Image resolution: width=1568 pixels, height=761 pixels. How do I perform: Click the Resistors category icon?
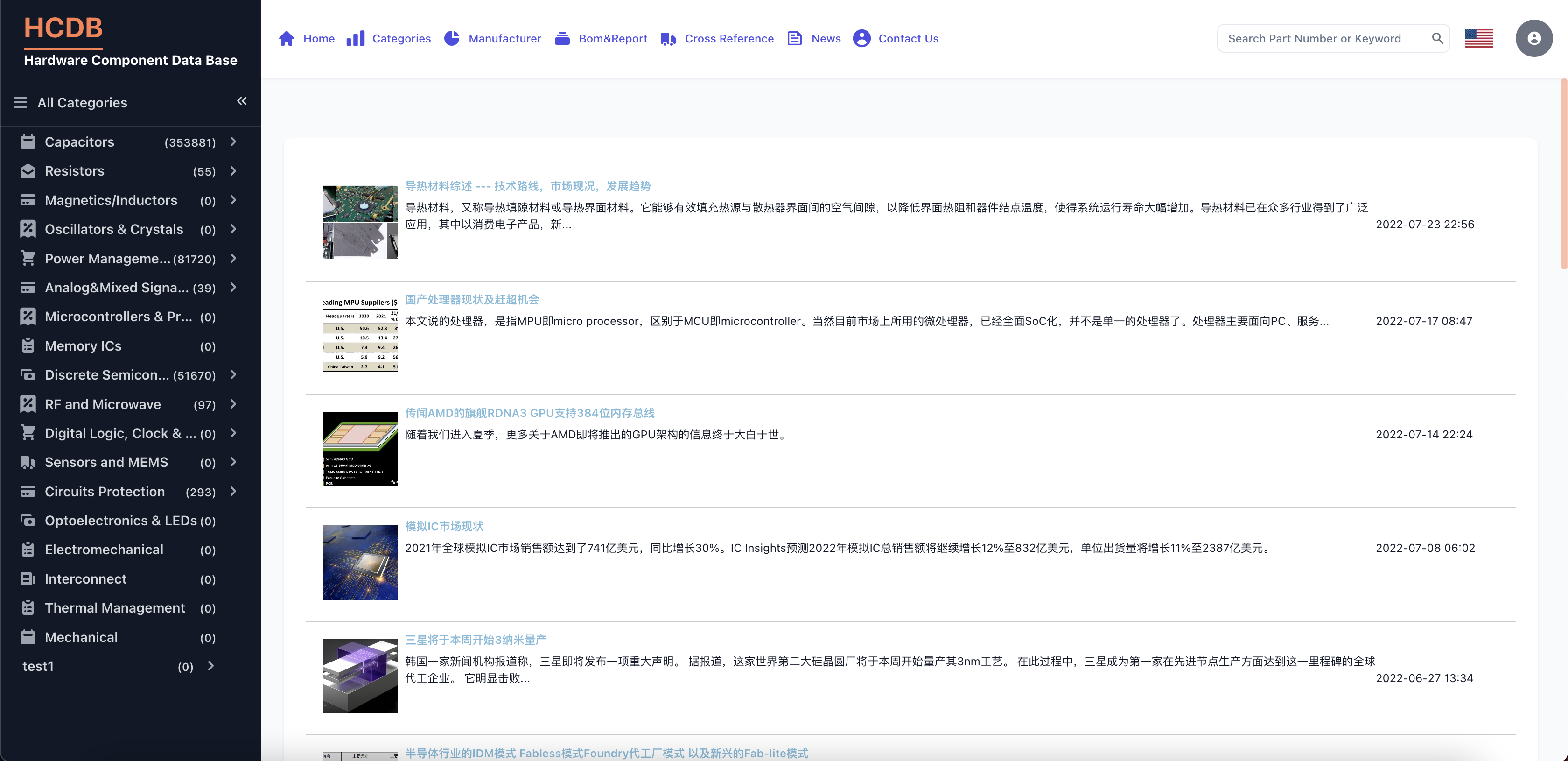[x=28, y=171]
